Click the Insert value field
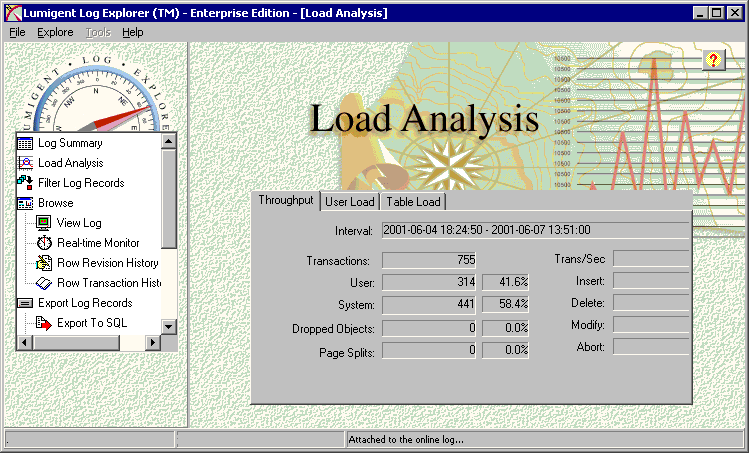749x453 pixels. [x=652, y=280]
